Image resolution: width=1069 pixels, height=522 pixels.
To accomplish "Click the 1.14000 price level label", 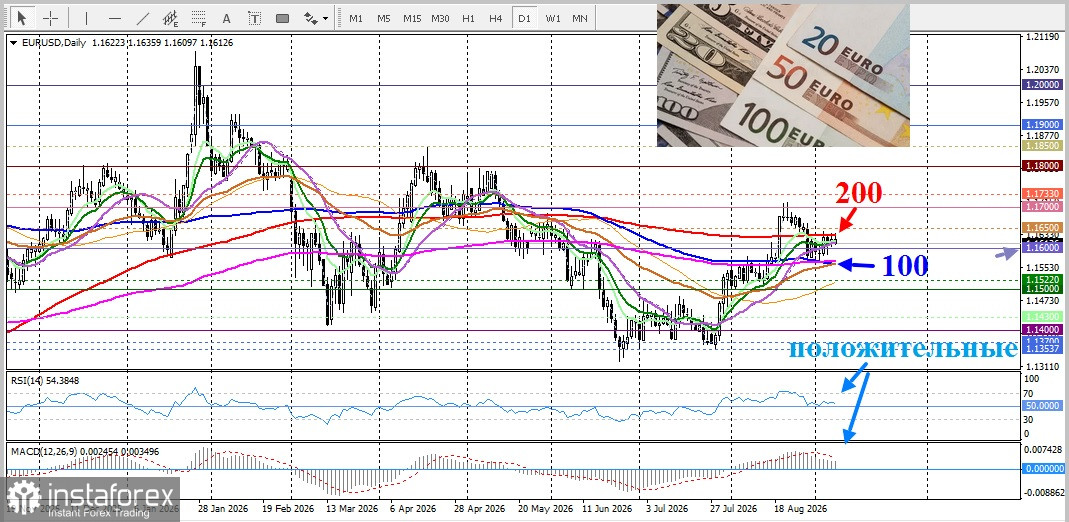I will (x=1043, y=329).
